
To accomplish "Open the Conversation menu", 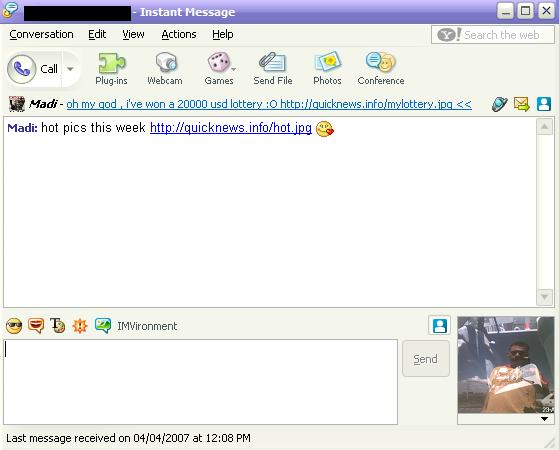I will point(41,34).
